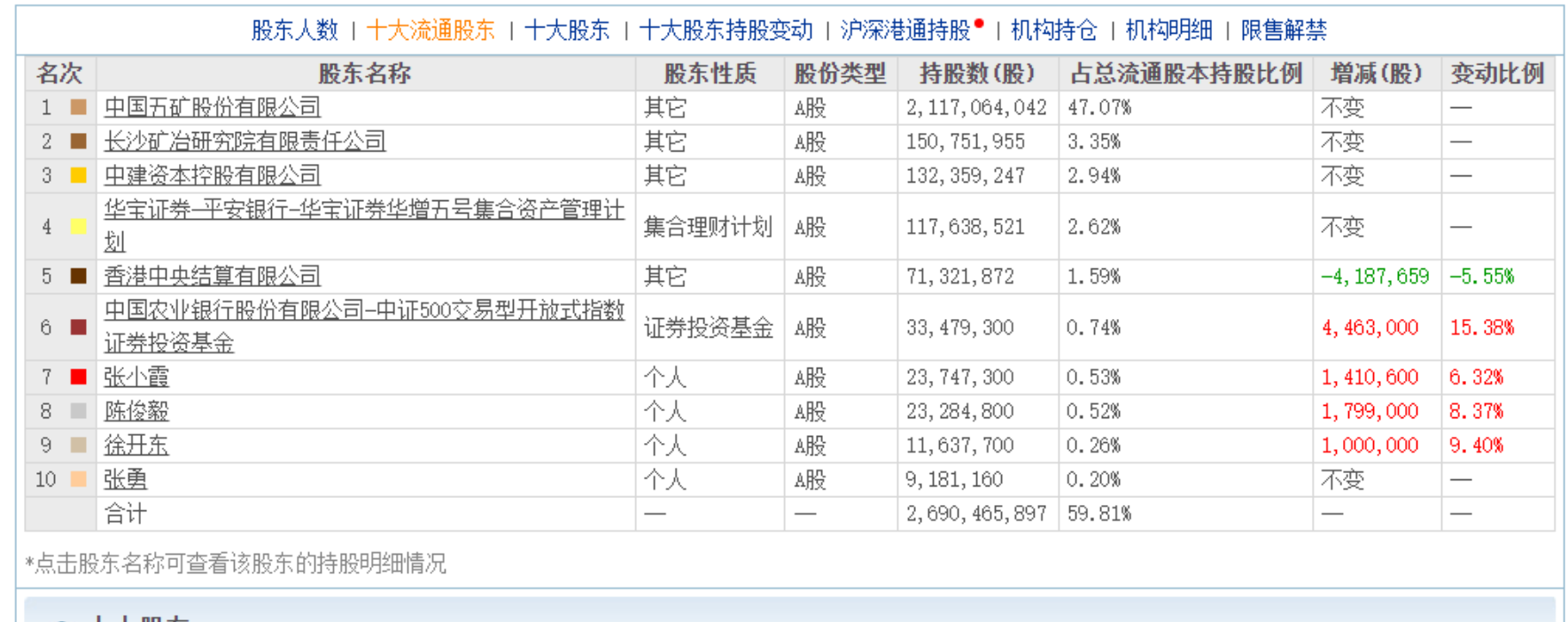Viewport: 1568px width, 622px height.
Task: Click the 股东名称 column header
Action: pos(365,74)
